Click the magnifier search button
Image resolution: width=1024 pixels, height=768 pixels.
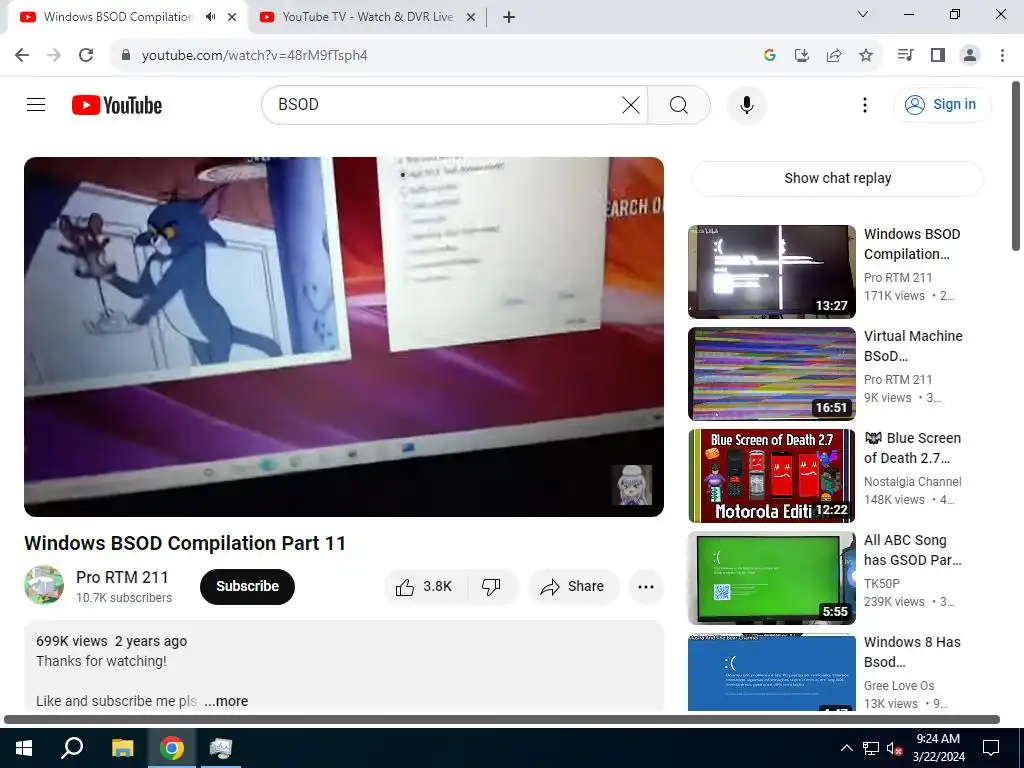[679, 104]
